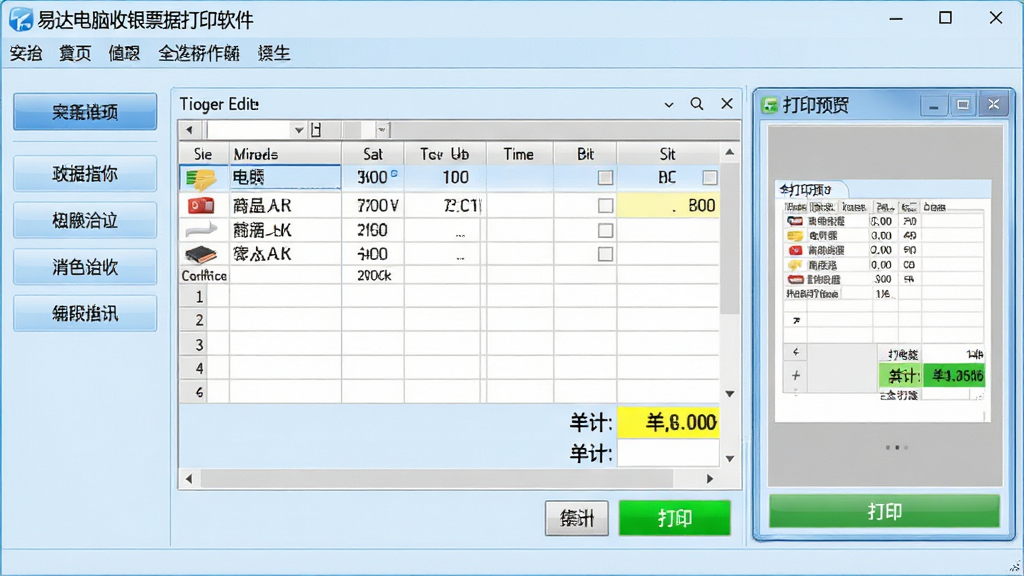Close the Tioger Edit panel

(727, 104)
